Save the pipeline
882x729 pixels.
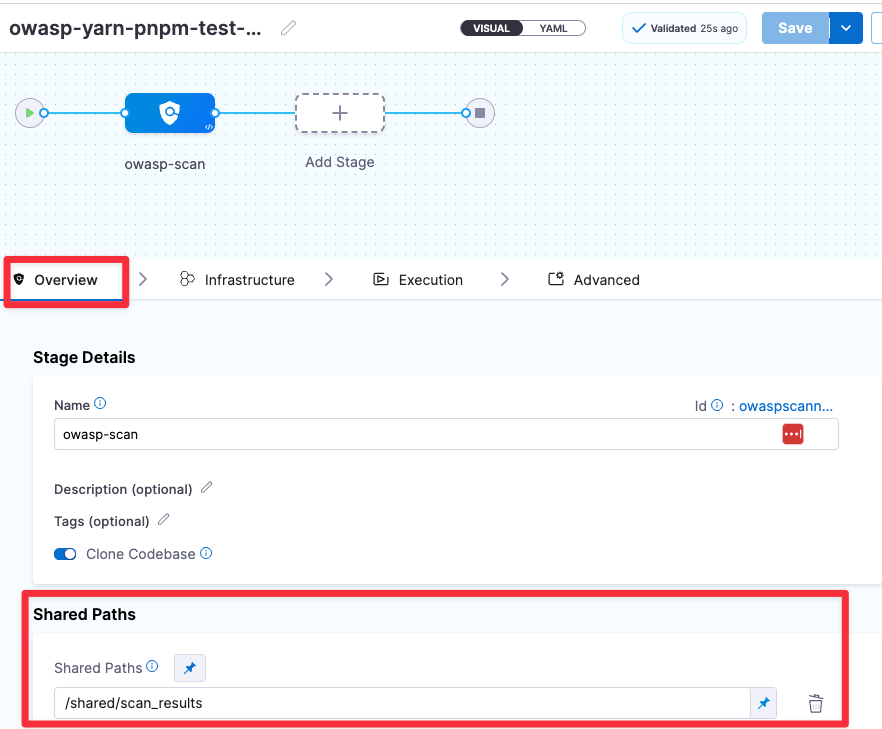pyautogui.click(x=794, y=28)
